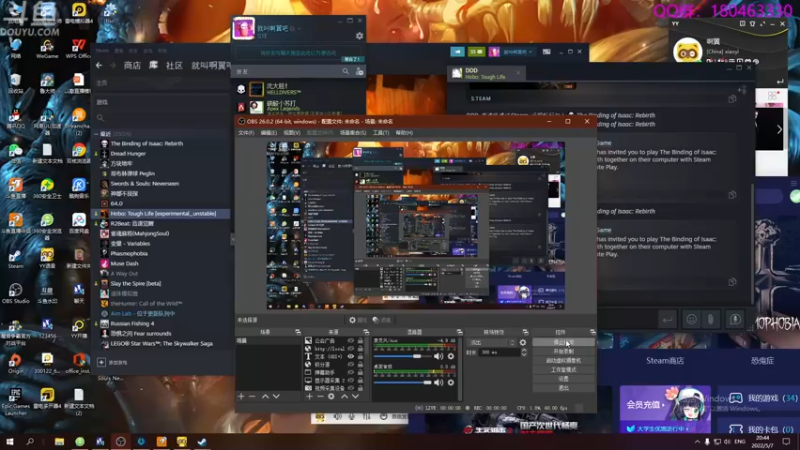Screen dimensions: 800x450
Task: Collapse the 最近 games category in Steam library
Action: [x=96, y=134]
